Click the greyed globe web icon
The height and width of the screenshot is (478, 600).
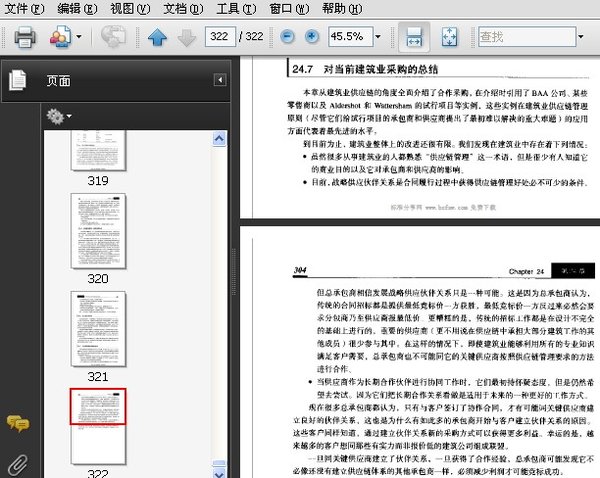pos(113,37)
